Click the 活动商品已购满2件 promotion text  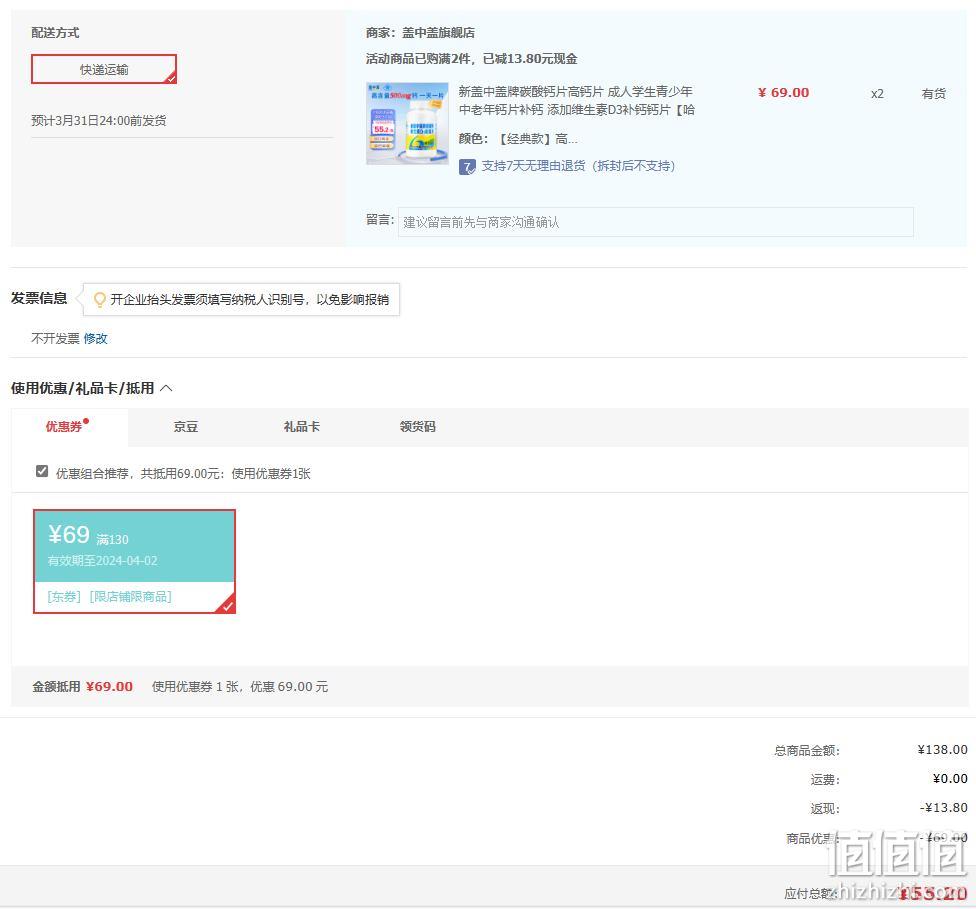click(471, 59)
